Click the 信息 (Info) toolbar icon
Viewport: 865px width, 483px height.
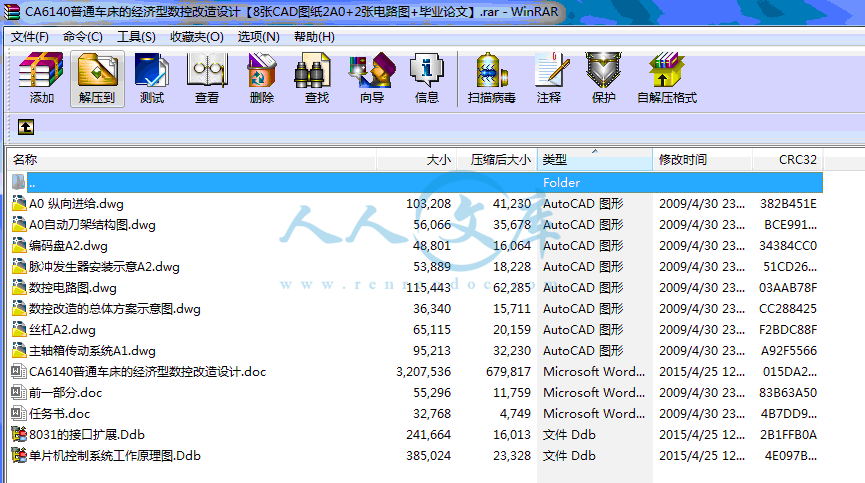tap(426, 71)
